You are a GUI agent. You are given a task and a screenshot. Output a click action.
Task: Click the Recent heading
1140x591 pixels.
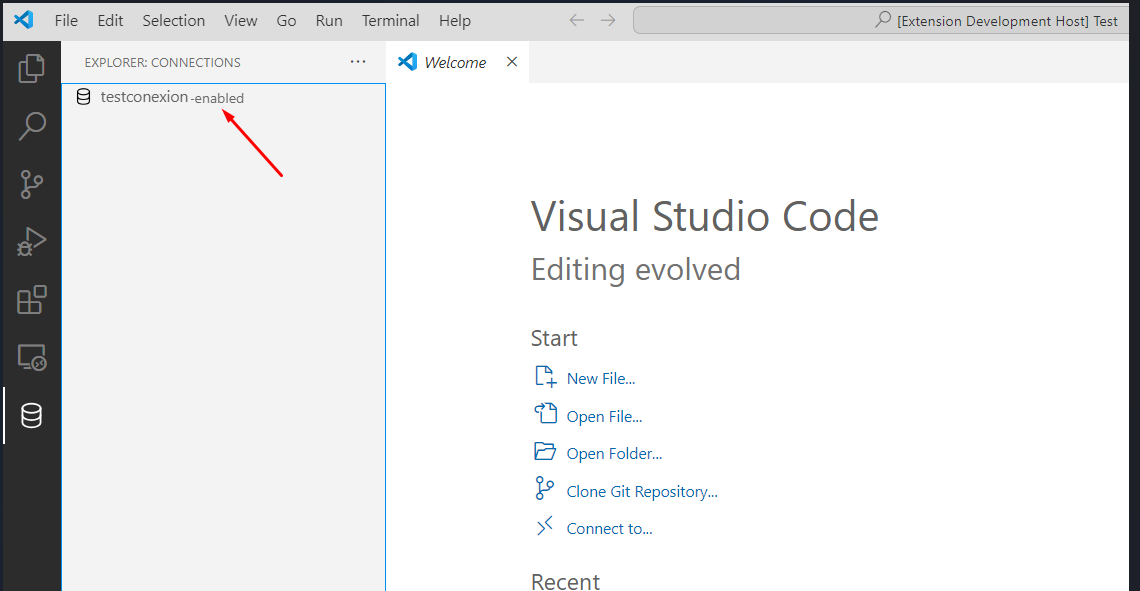(566, 581)
